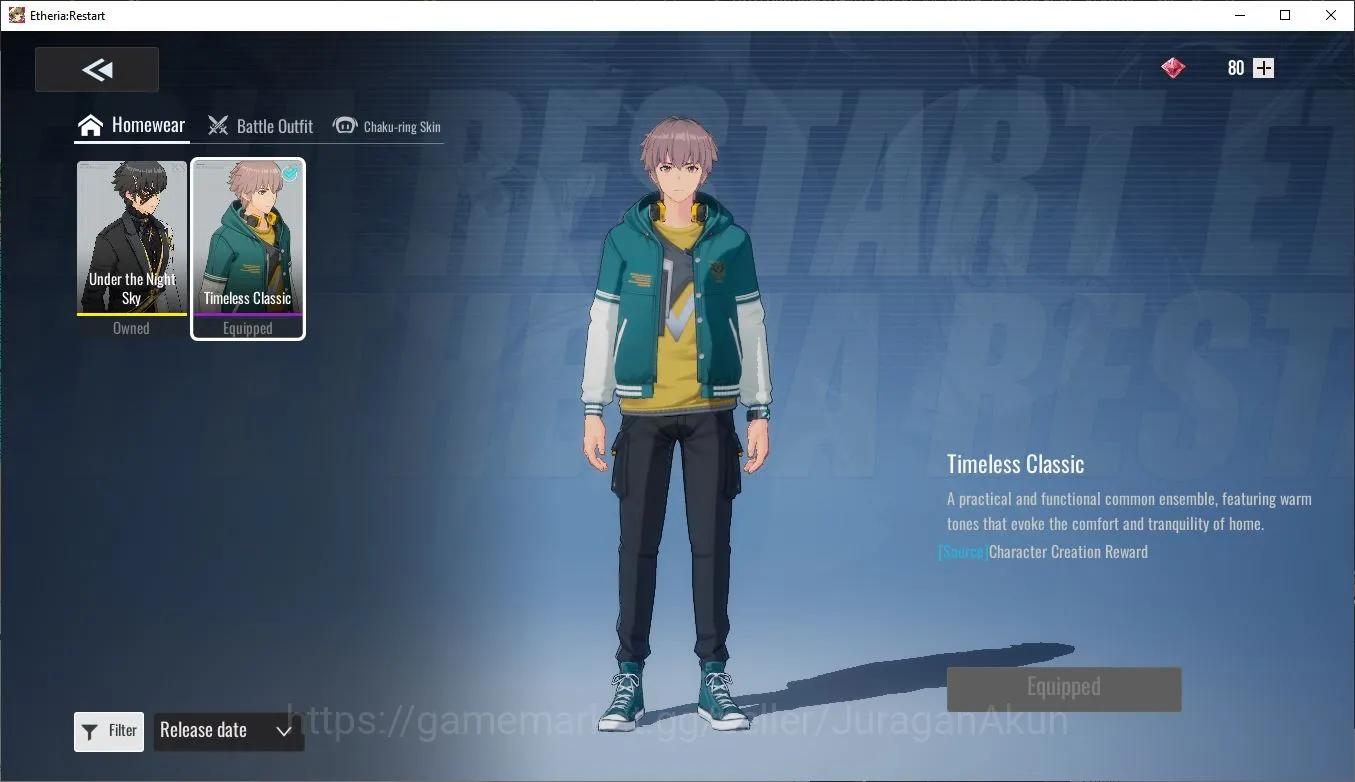Open the Filter button
This screenshot has height=782, width=1355.
(x=109, y=731)
